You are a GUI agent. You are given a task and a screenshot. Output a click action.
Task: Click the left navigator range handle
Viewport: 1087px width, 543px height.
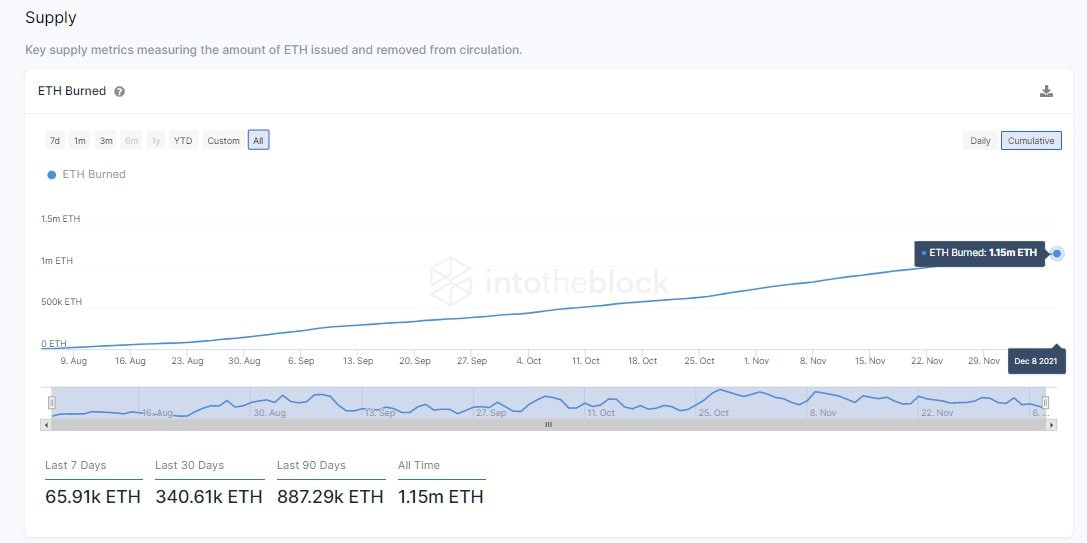click(51, 402)
